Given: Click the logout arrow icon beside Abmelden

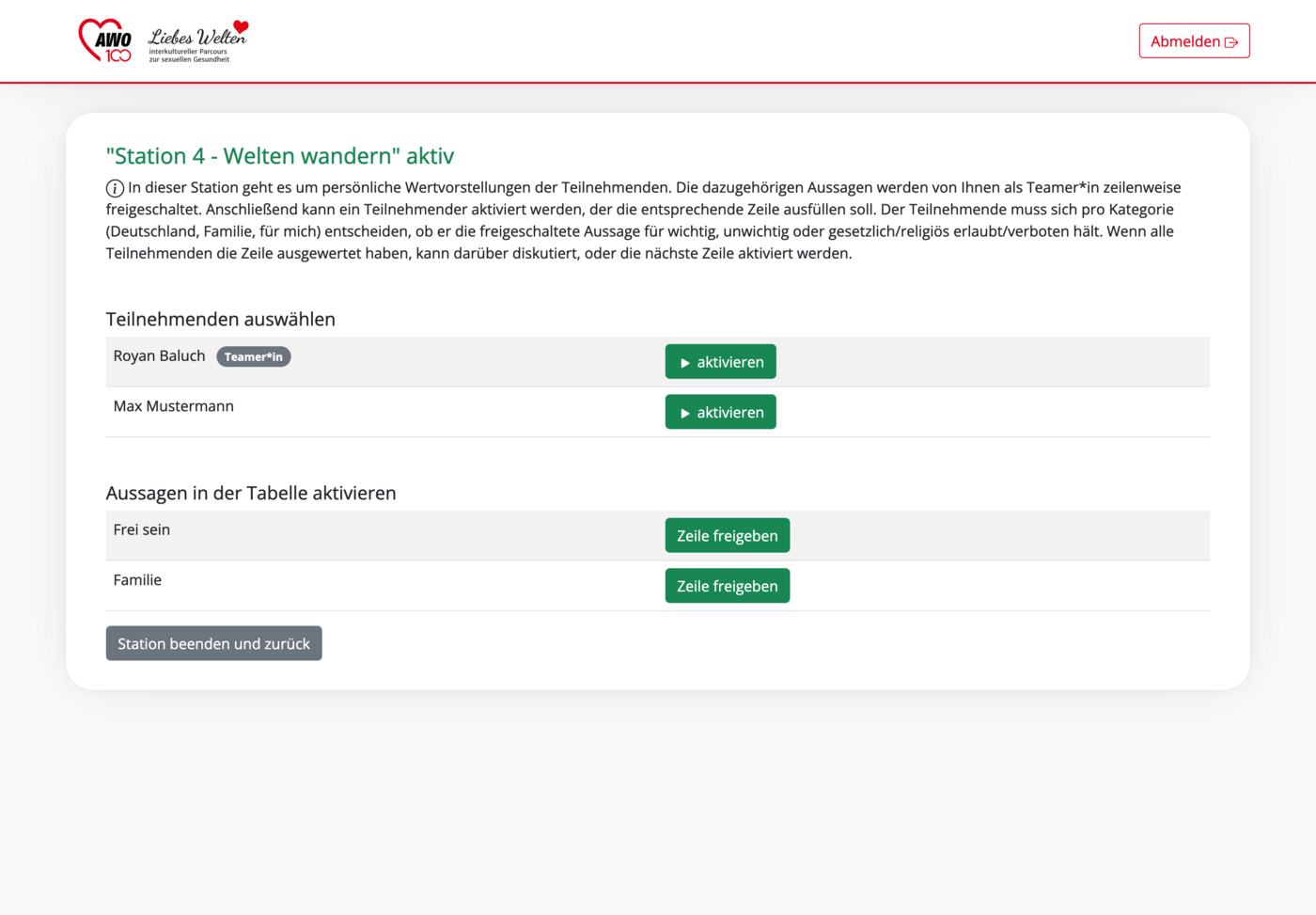Looking at the screenshot, I should click(x=1231, y=42).
